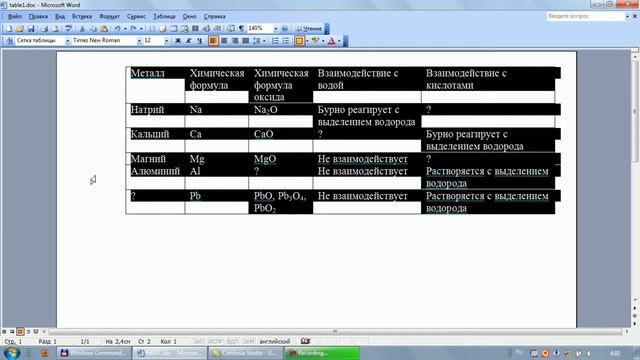Open Print Preview
Screen dimensions: 640x360
(56, 29)
